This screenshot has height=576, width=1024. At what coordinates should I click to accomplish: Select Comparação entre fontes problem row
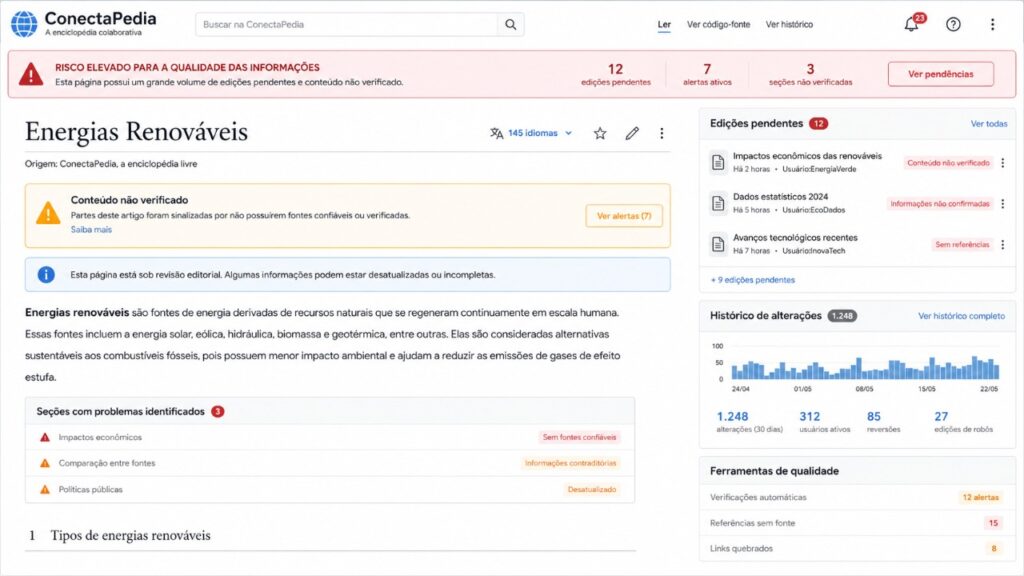point(330,463)
